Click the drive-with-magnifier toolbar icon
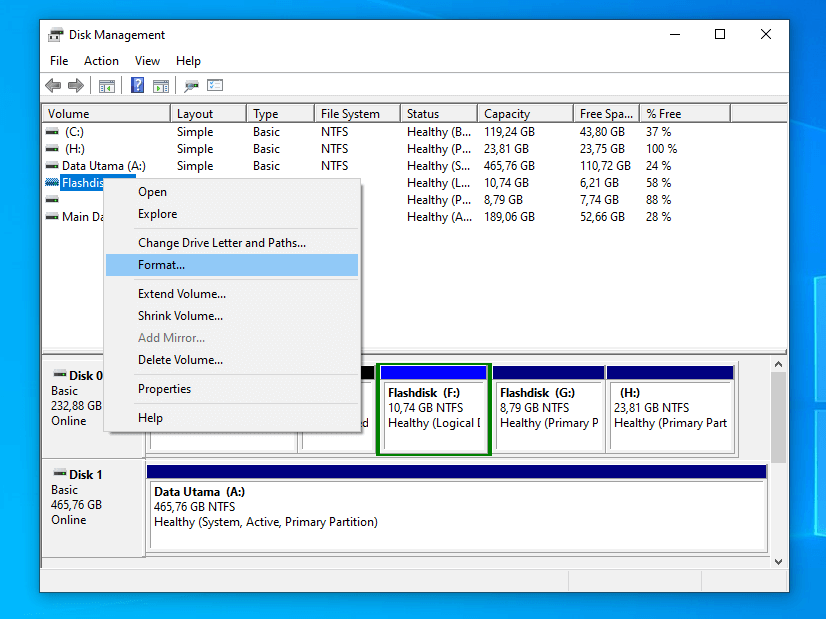This screenshot has width=826, height=619. 191,85
